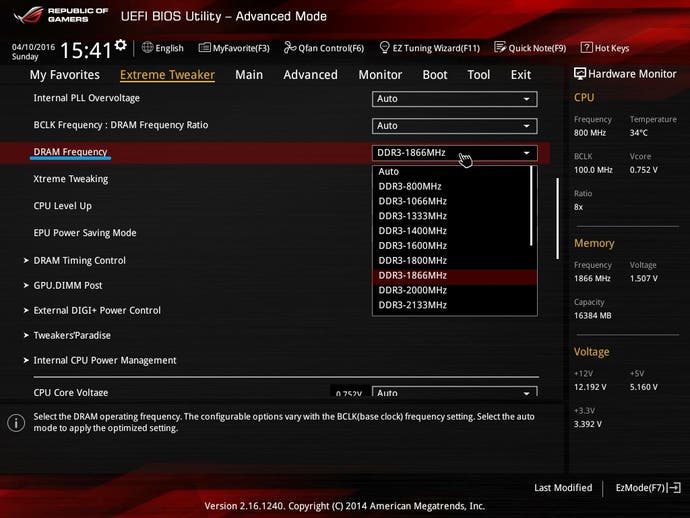The height and width of the screenshot is (518, 690).
Task: Open the clock settings gear icon
Action: (121, 44)
